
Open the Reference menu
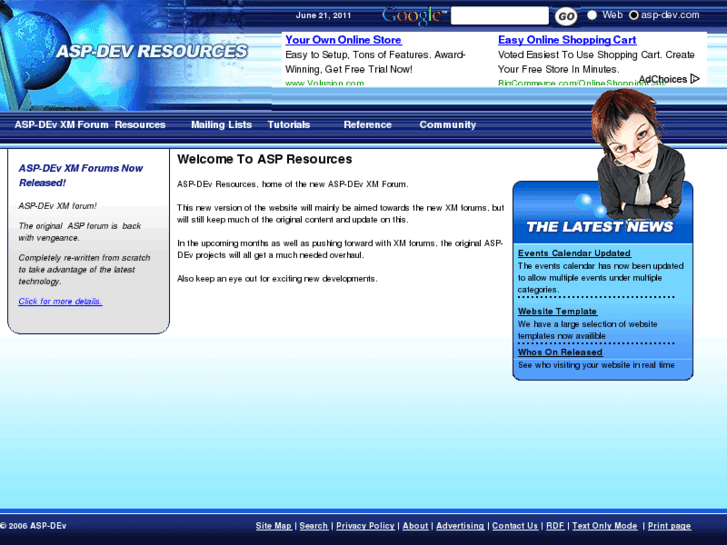pyautogui.click(x=368, y=125)
